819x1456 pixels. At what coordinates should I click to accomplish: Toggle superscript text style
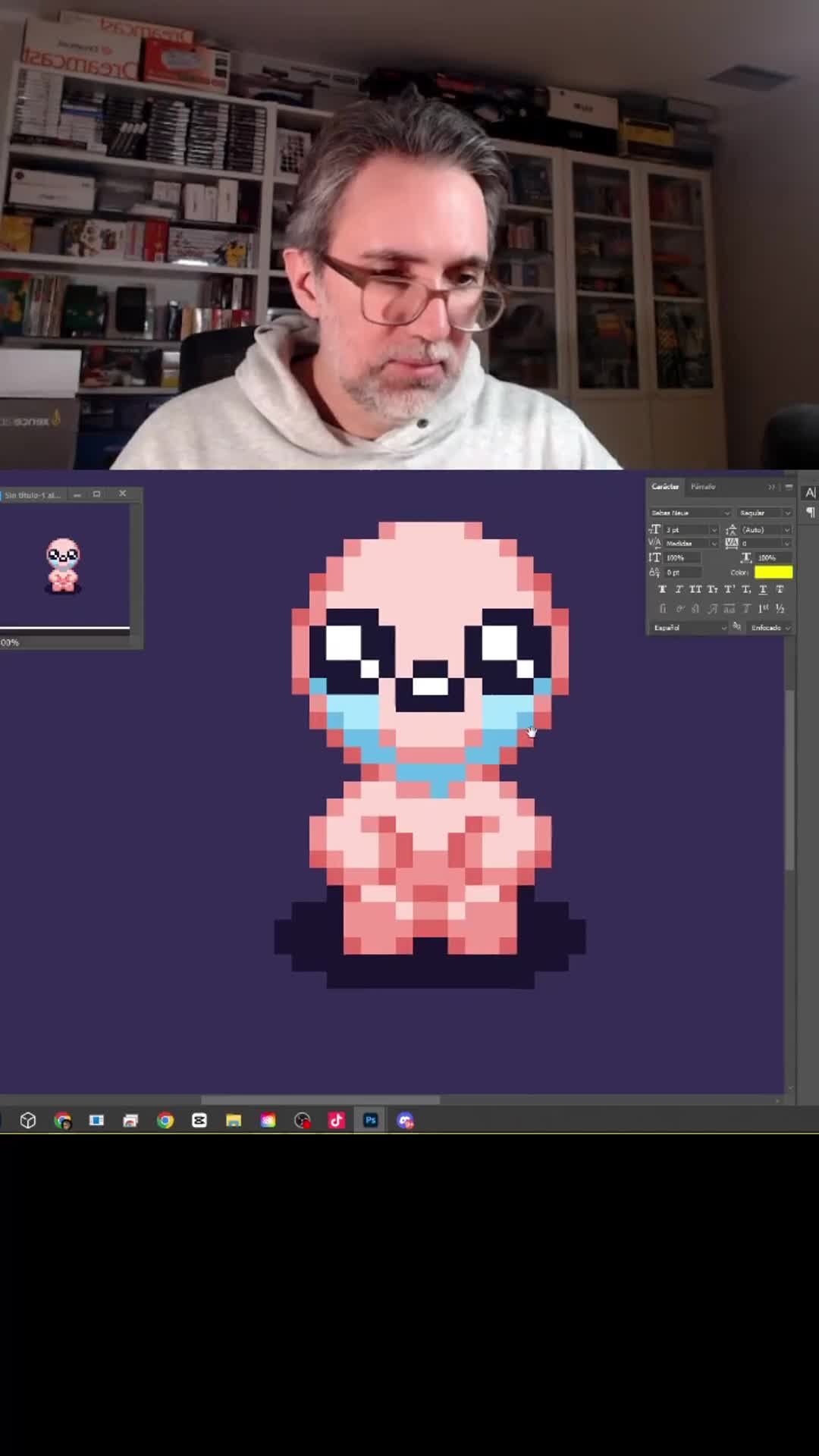coord(730,589)
